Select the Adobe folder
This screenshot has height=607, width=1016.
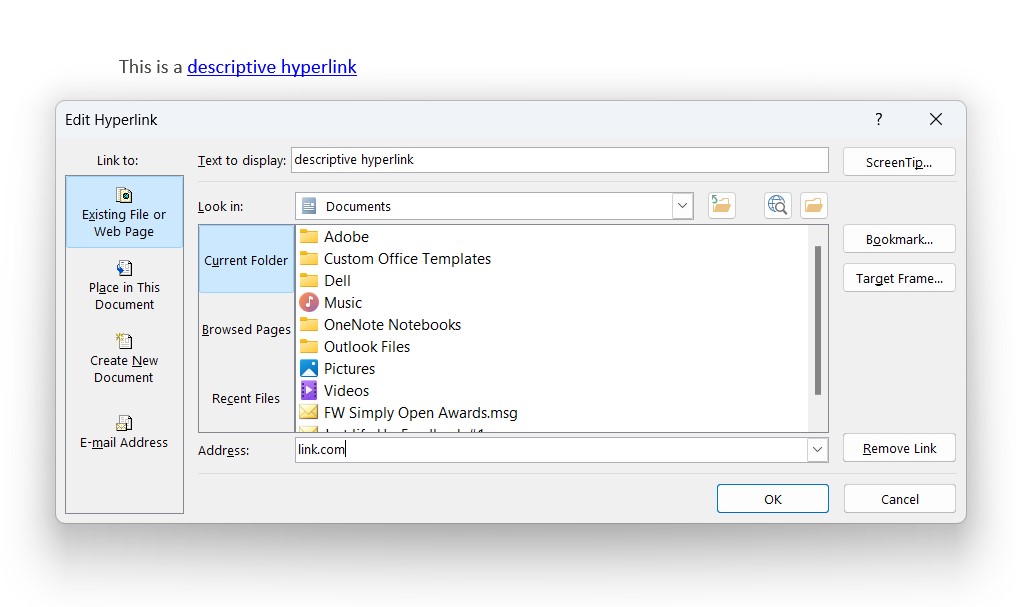coord(334,236)
